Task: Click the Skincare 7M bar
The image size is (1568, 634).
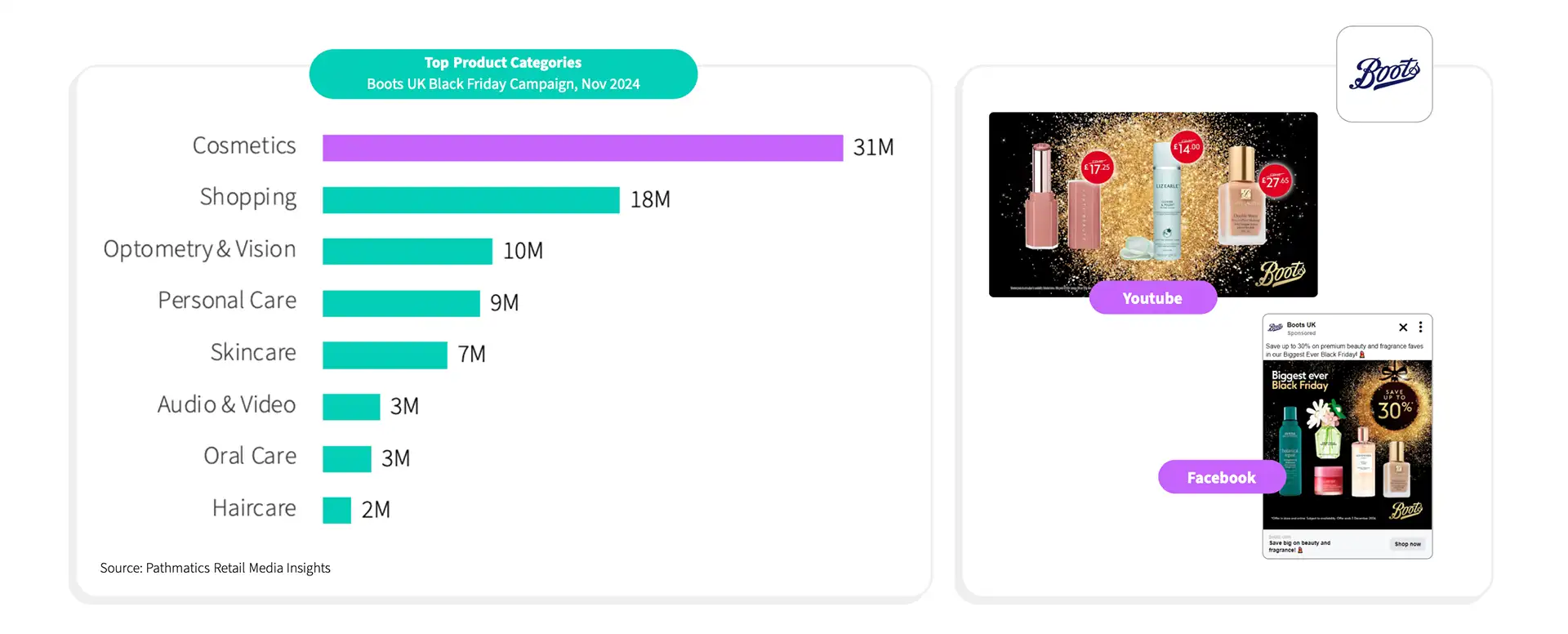Action: (385, 355)
